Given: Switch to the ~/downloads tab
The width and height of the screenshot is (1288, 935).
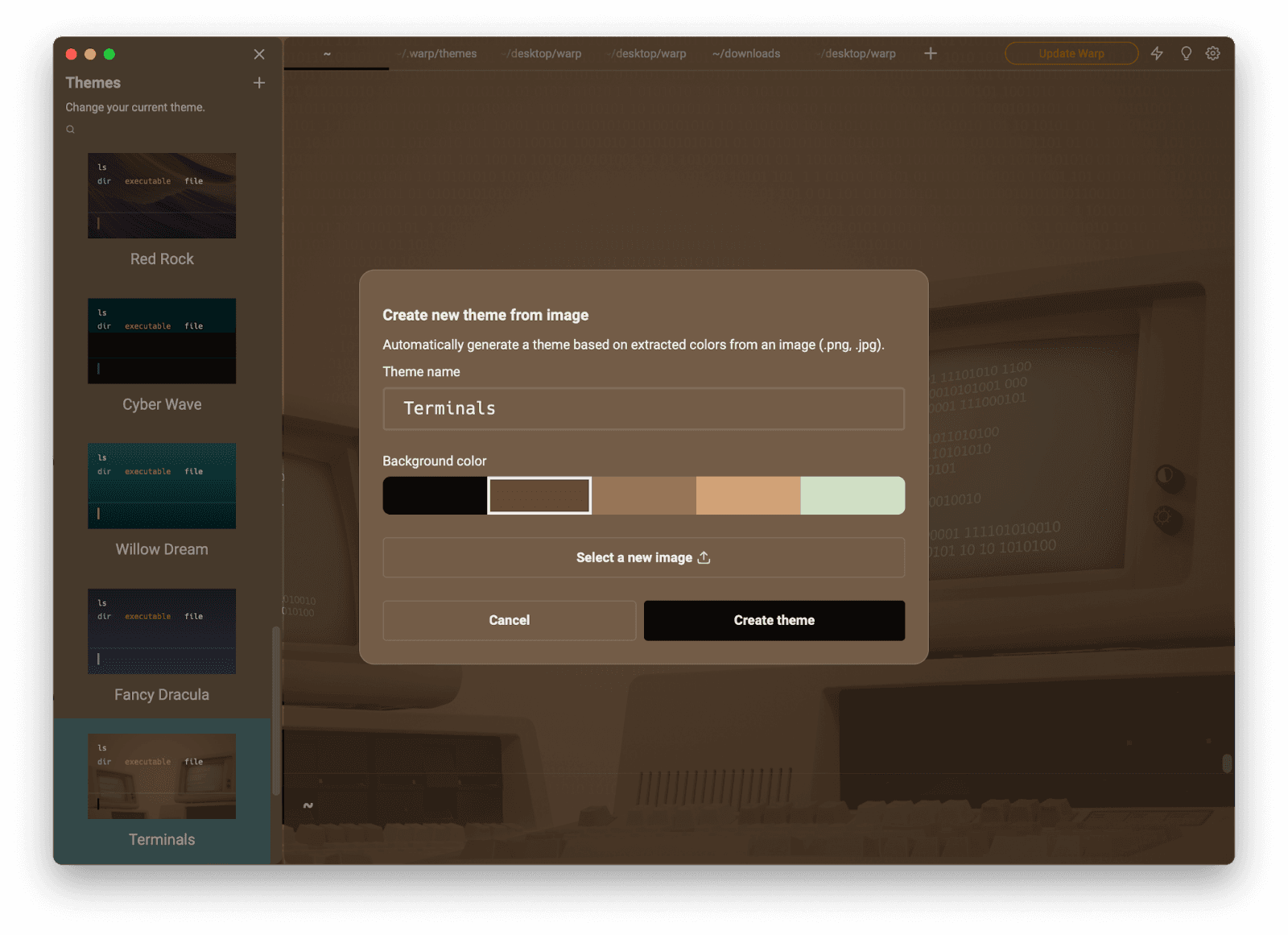Looking at the screenshot, I should tap(746, 53).
